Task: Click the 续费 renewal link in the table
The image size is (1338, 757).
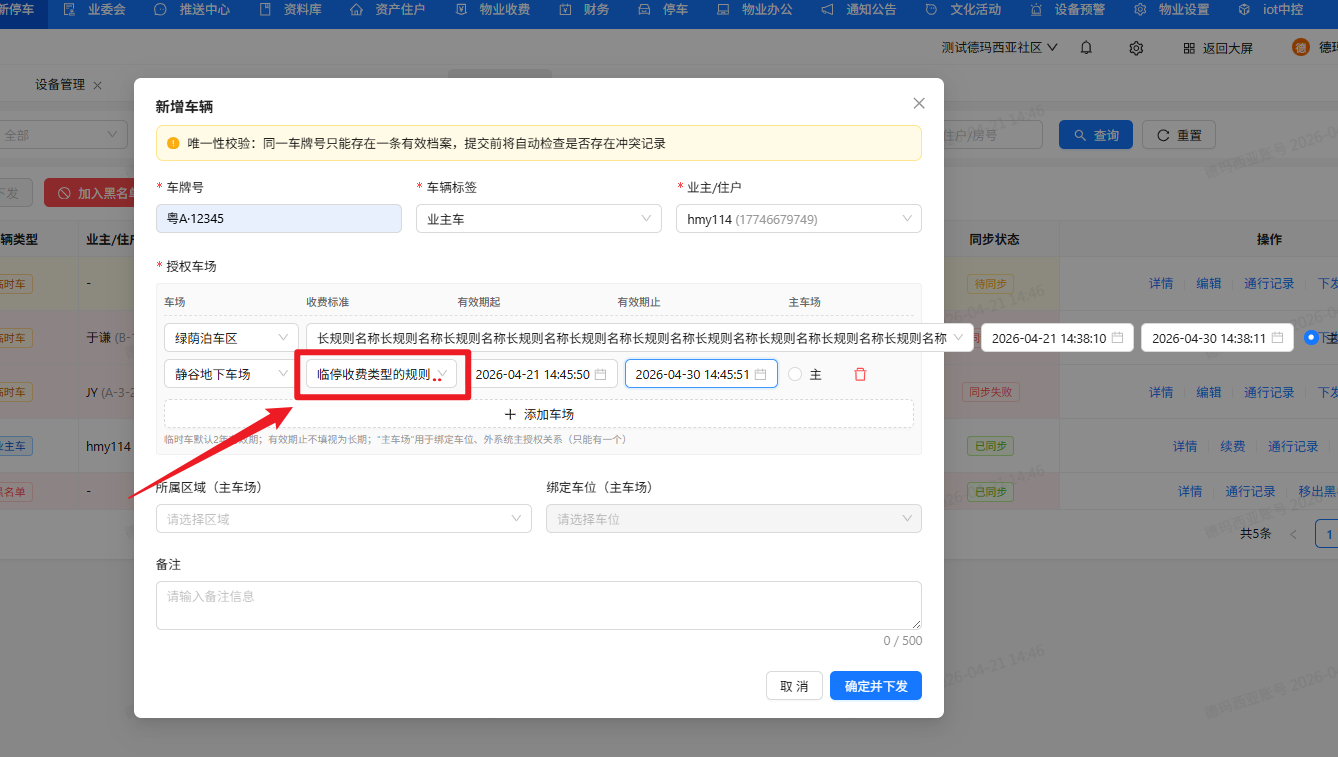Action: point(1232,446)
